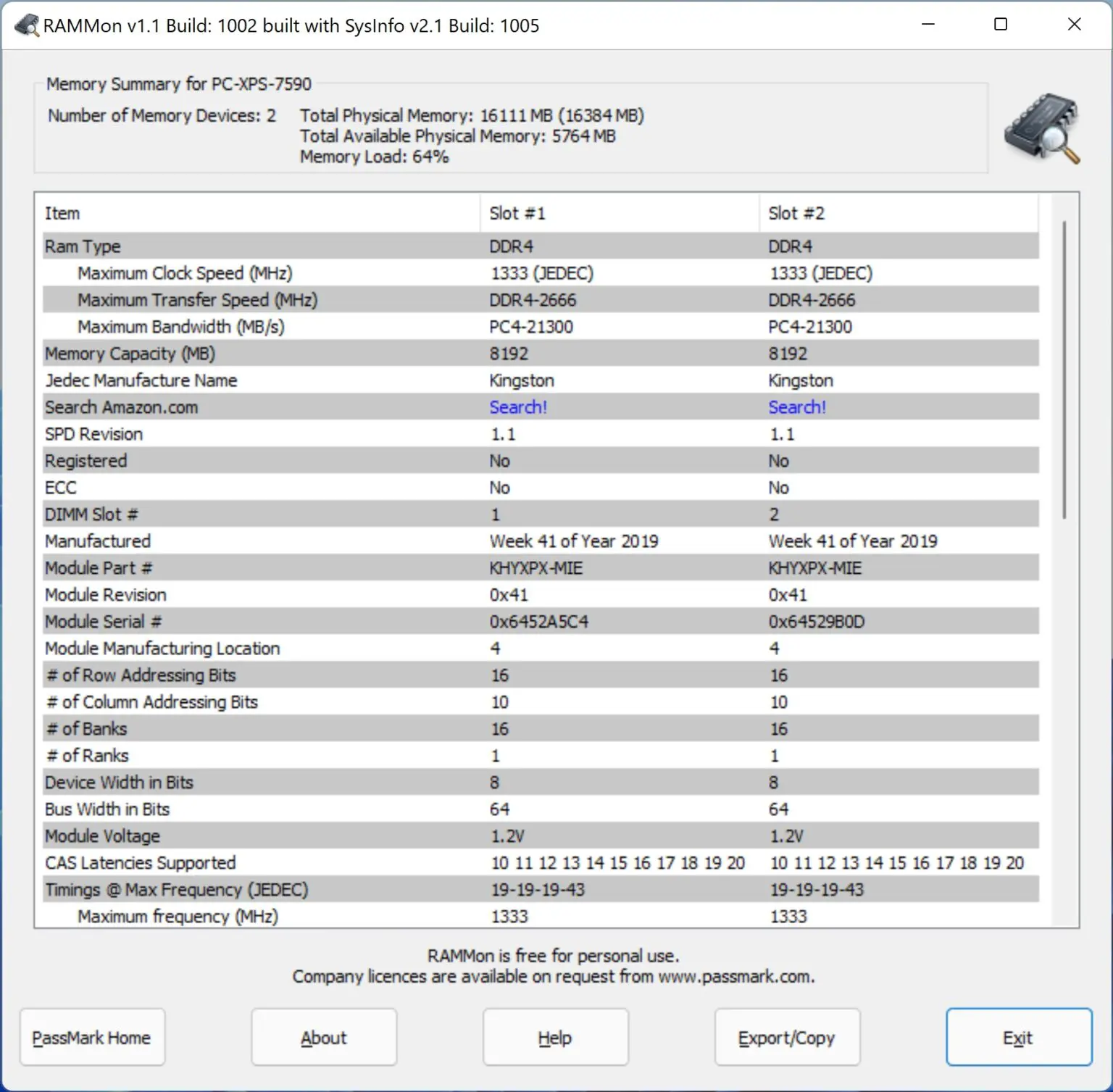Click the memory chip magnifier logo
The width and height of the screenshot is (1113, 1092).
(1041, 128)
